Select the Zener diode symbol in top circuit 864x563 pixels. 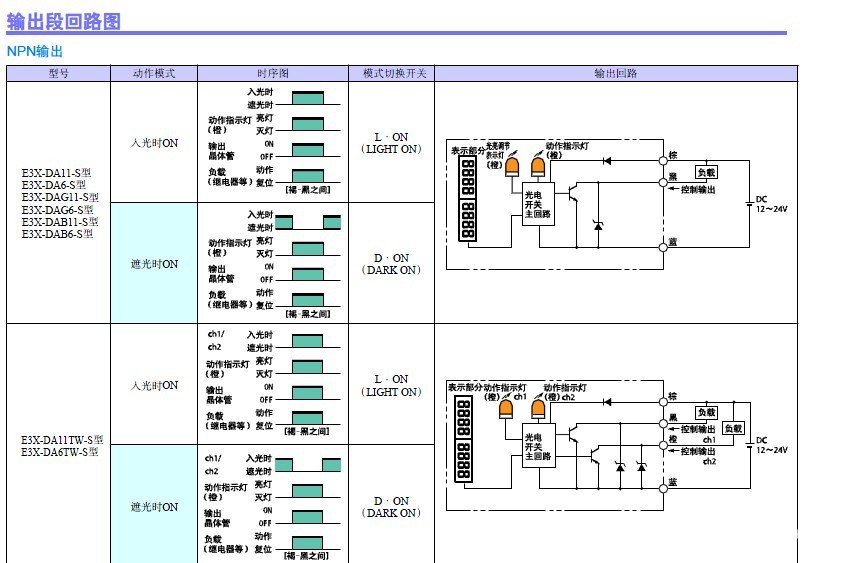[598, 226]
